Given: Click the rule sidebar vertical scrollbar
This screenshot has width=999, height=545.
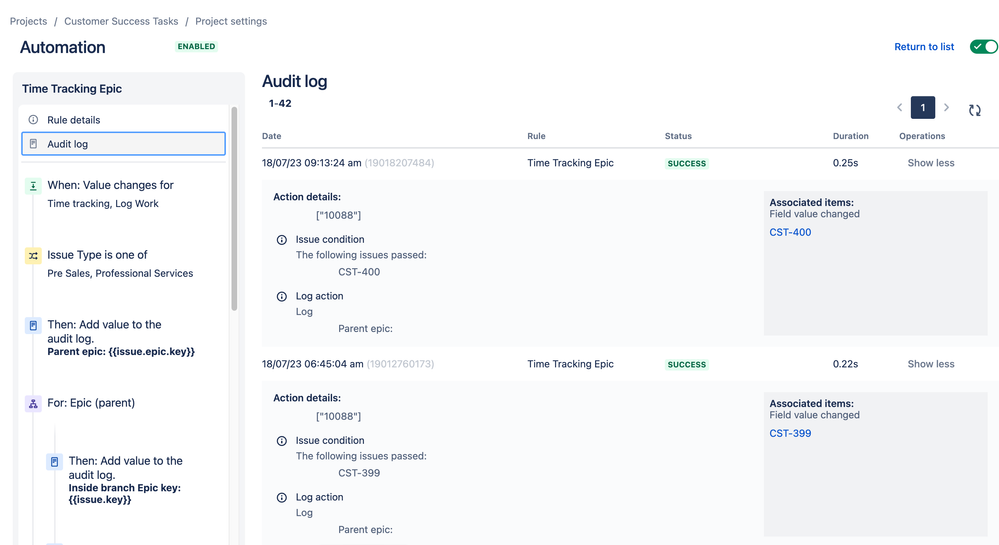Looking at the screenshot, I should pyautogui.click(x=234, y=210).
